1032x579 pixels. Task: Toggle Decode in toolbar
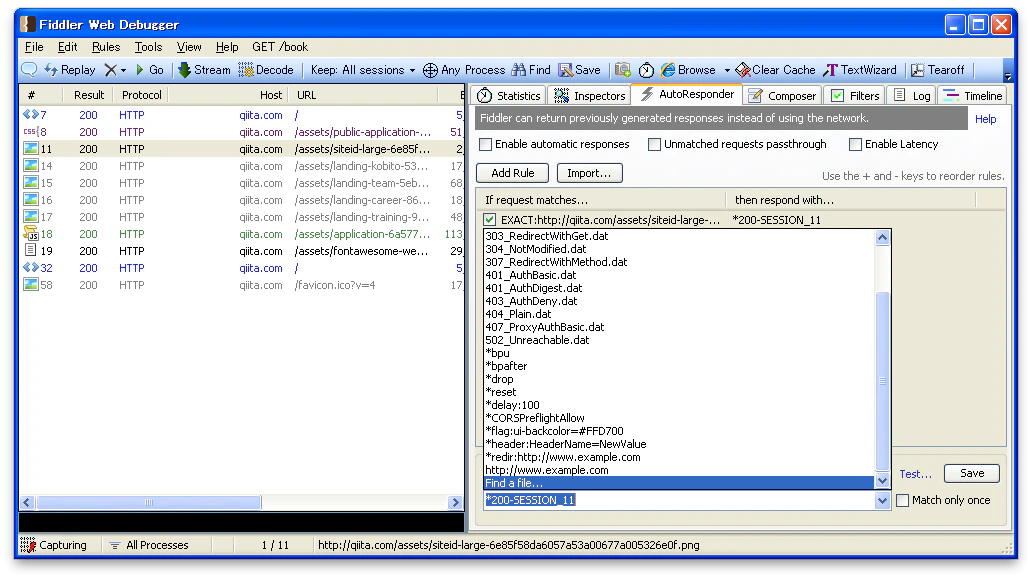coord(266,70)
